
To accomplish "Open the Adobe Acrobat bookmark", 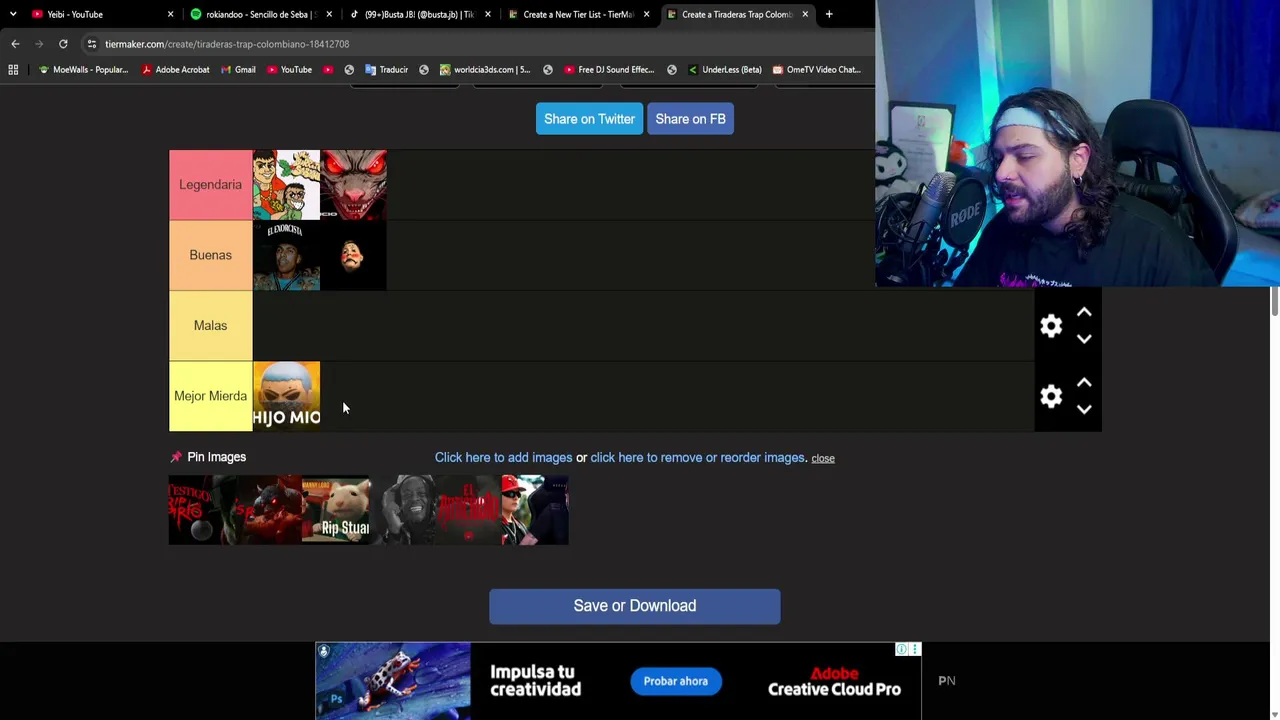I will pos(176,70).
